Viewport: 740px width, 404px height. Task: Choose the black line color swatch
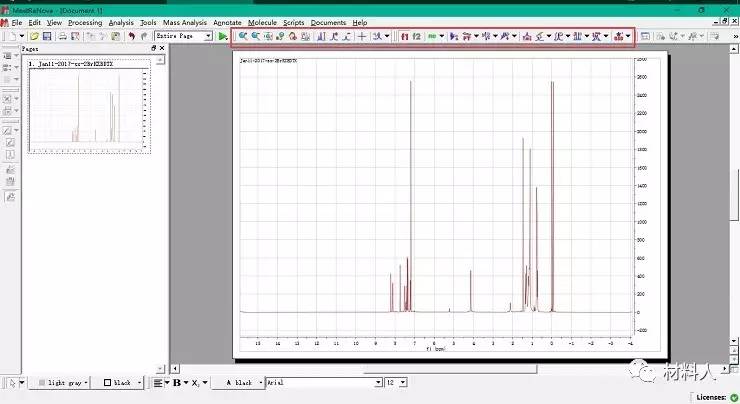[118, 382]
